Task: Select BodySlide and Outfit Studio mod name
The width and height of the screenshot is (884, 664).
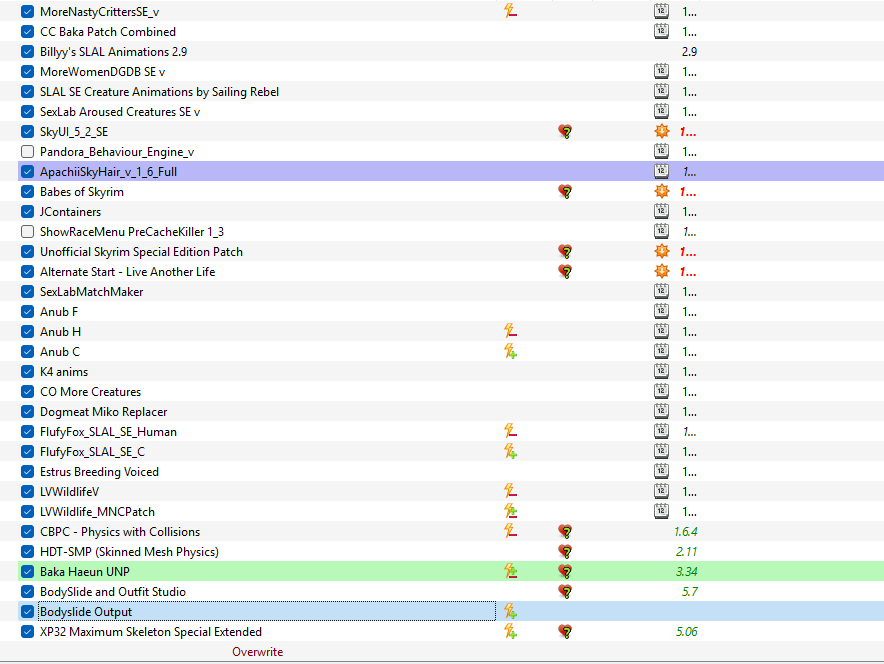Action: (x=113, y=592)
